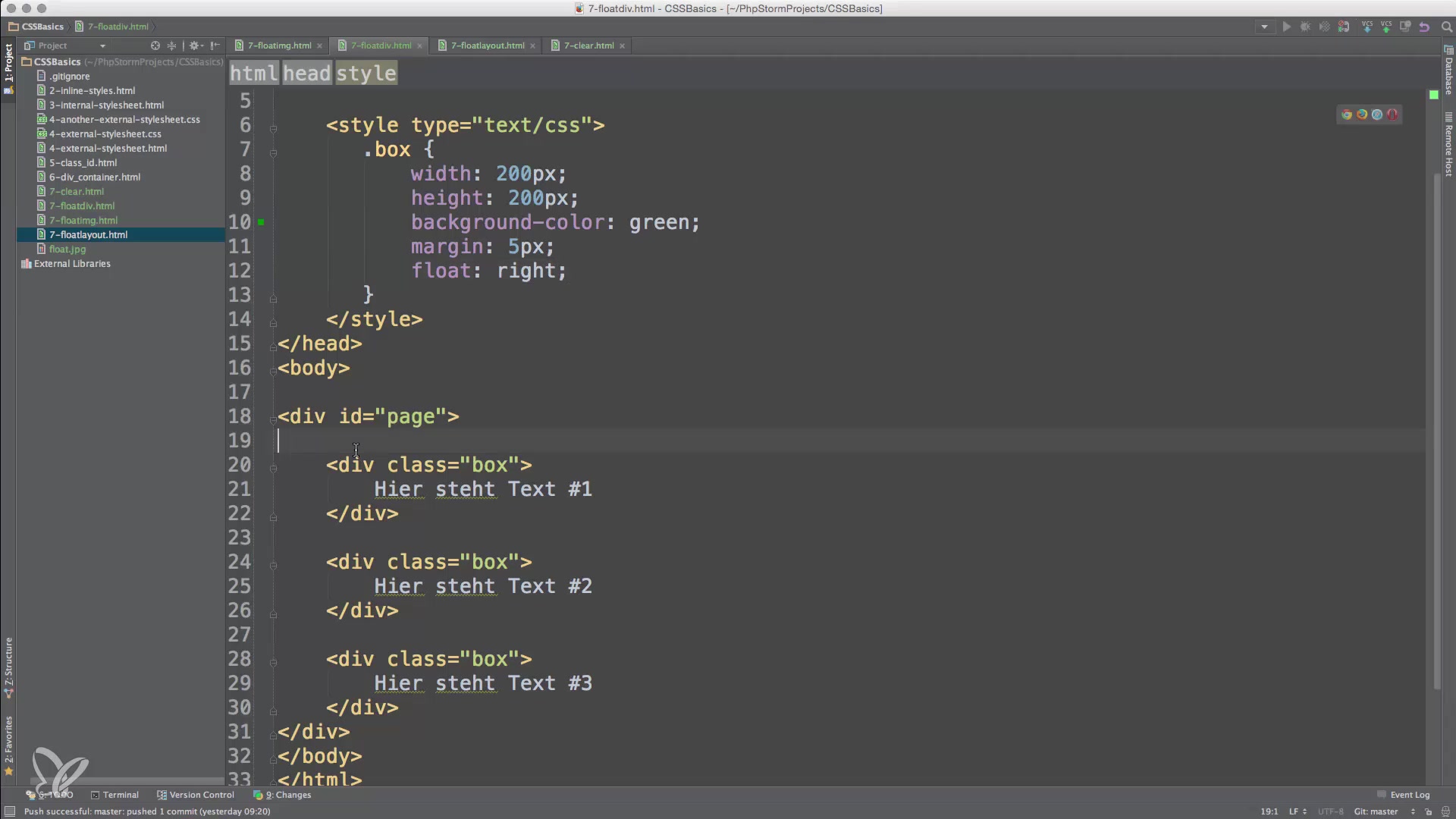Click the Debug bug icon
This screenshot has width=1456, height=819.
tap(1305, 27)
